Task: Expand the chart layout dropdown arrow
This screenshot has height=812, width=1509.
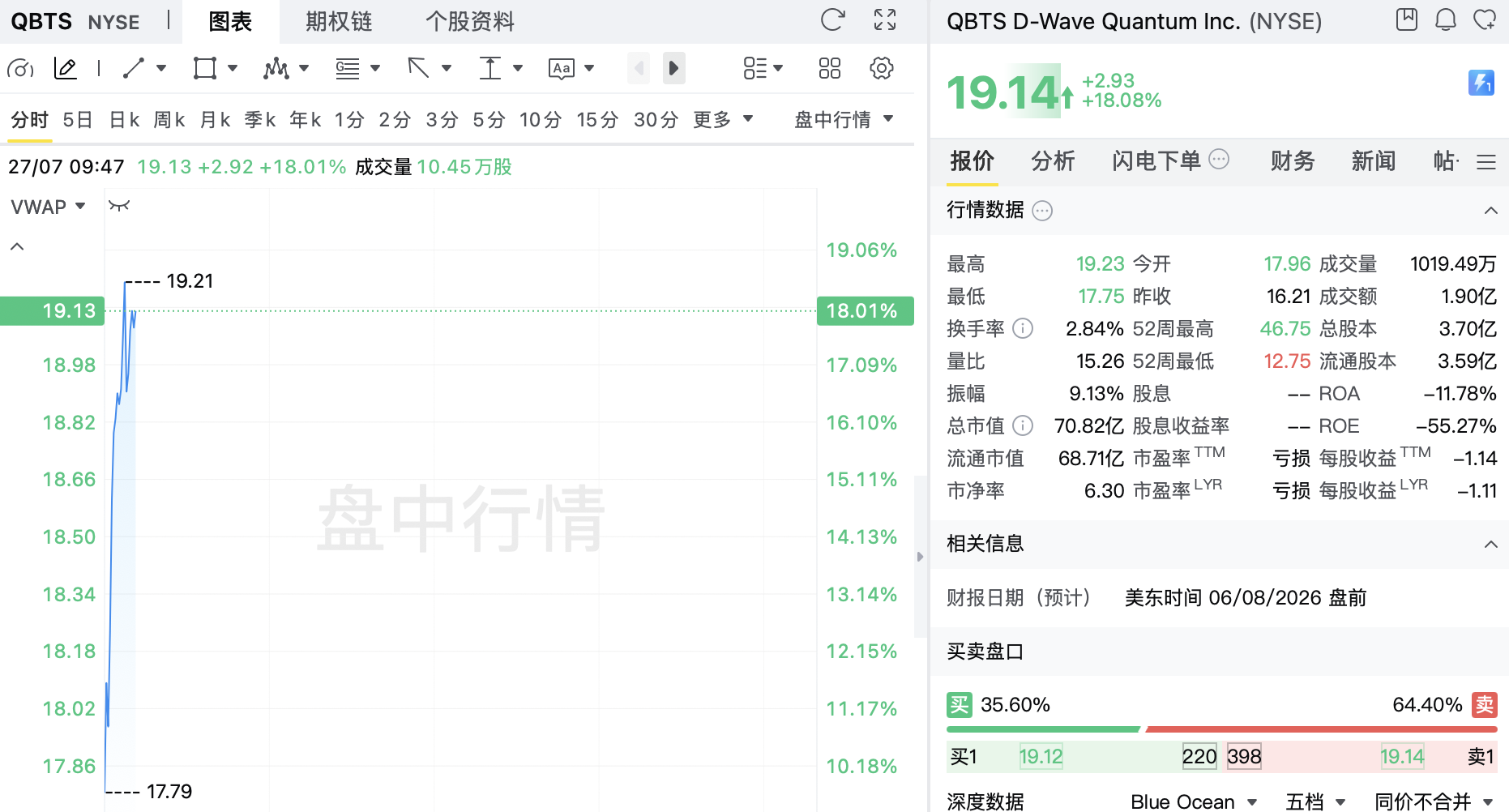Action: 778,69
